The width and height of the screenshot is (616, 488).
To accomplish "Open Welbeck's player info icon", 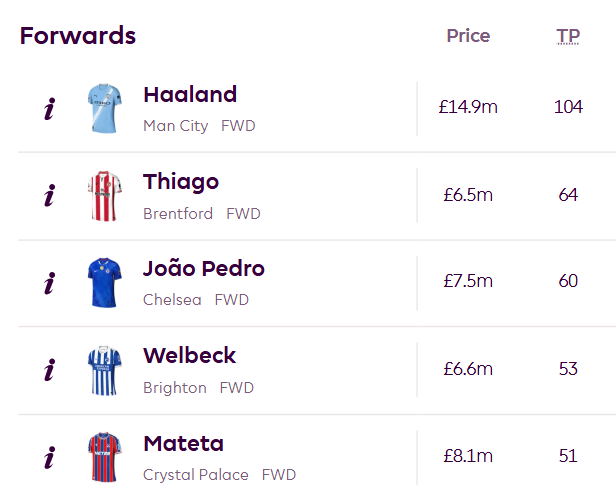I will [49, 370].
